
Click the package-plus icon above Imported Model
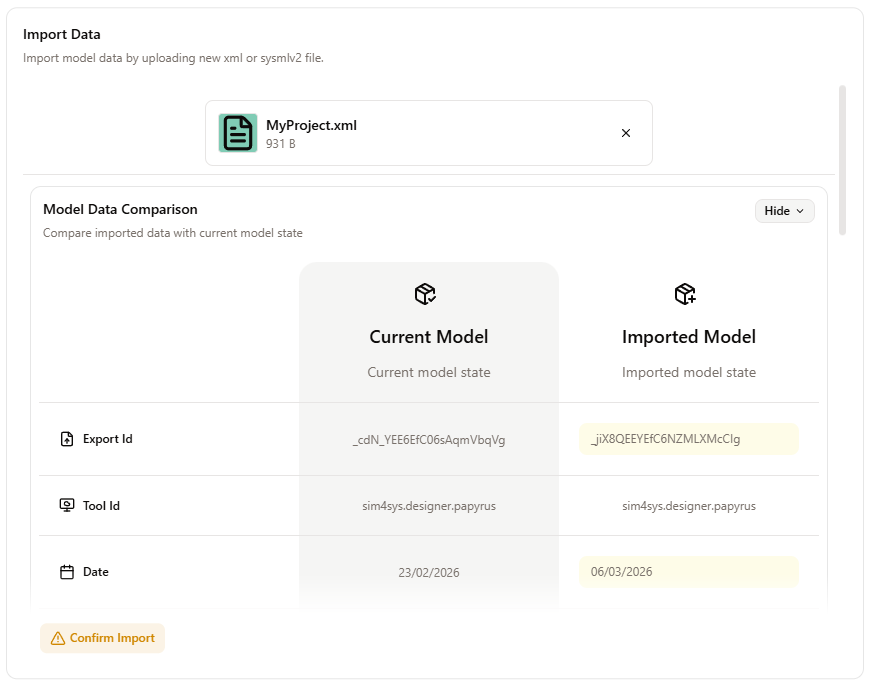(685, 293)
